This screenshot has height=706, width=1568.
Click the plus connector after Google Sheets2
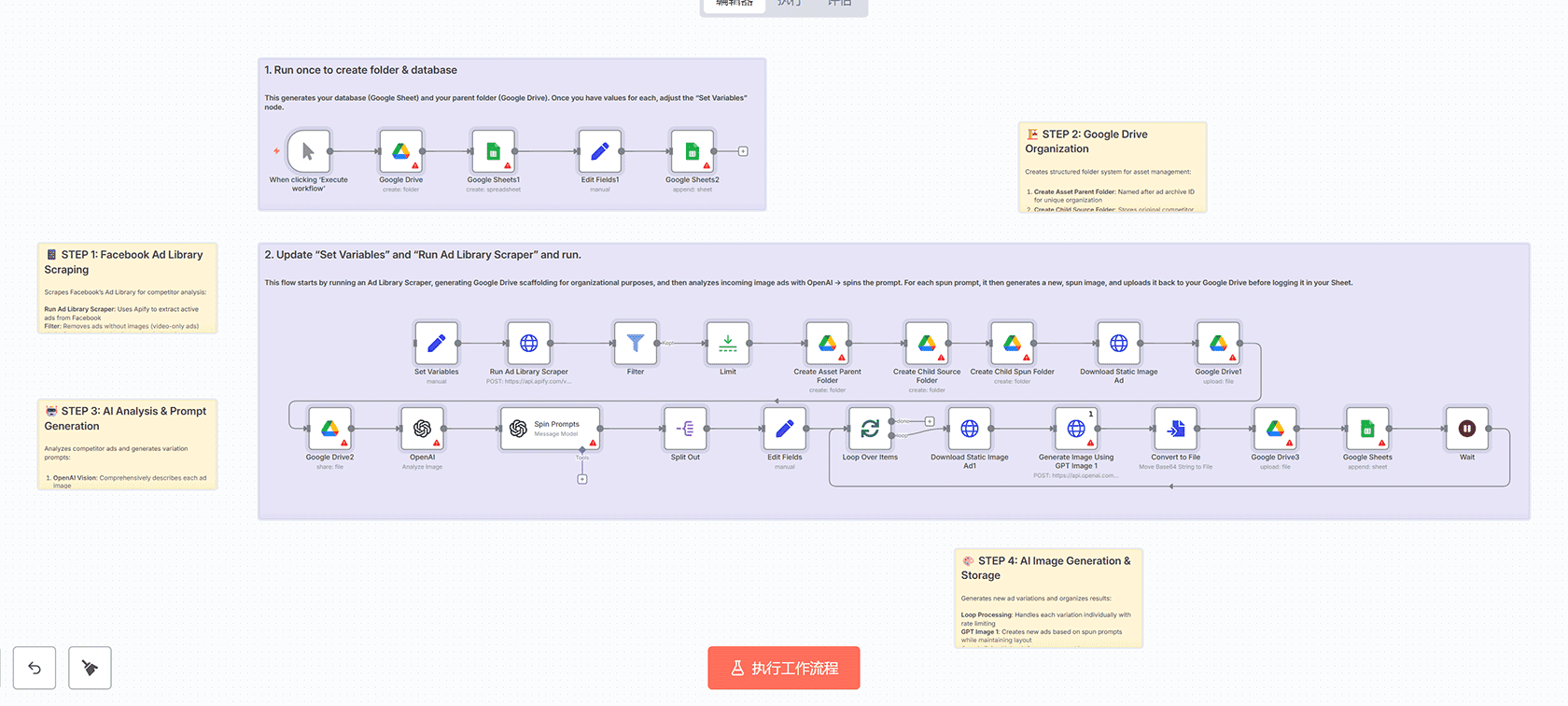pos(743,151)
